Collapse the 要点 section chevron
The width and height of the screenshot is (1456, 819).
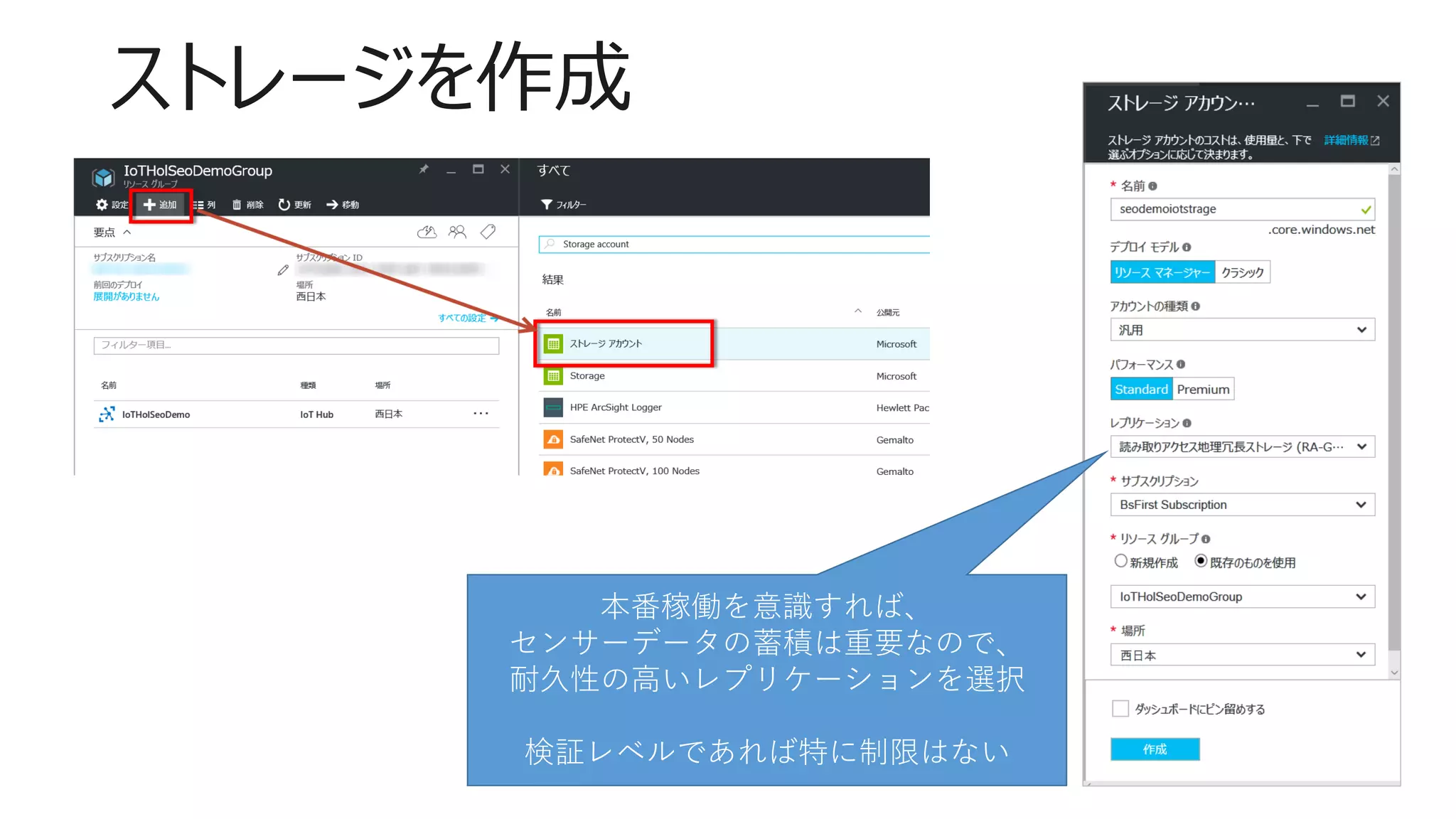pos(127,232)
